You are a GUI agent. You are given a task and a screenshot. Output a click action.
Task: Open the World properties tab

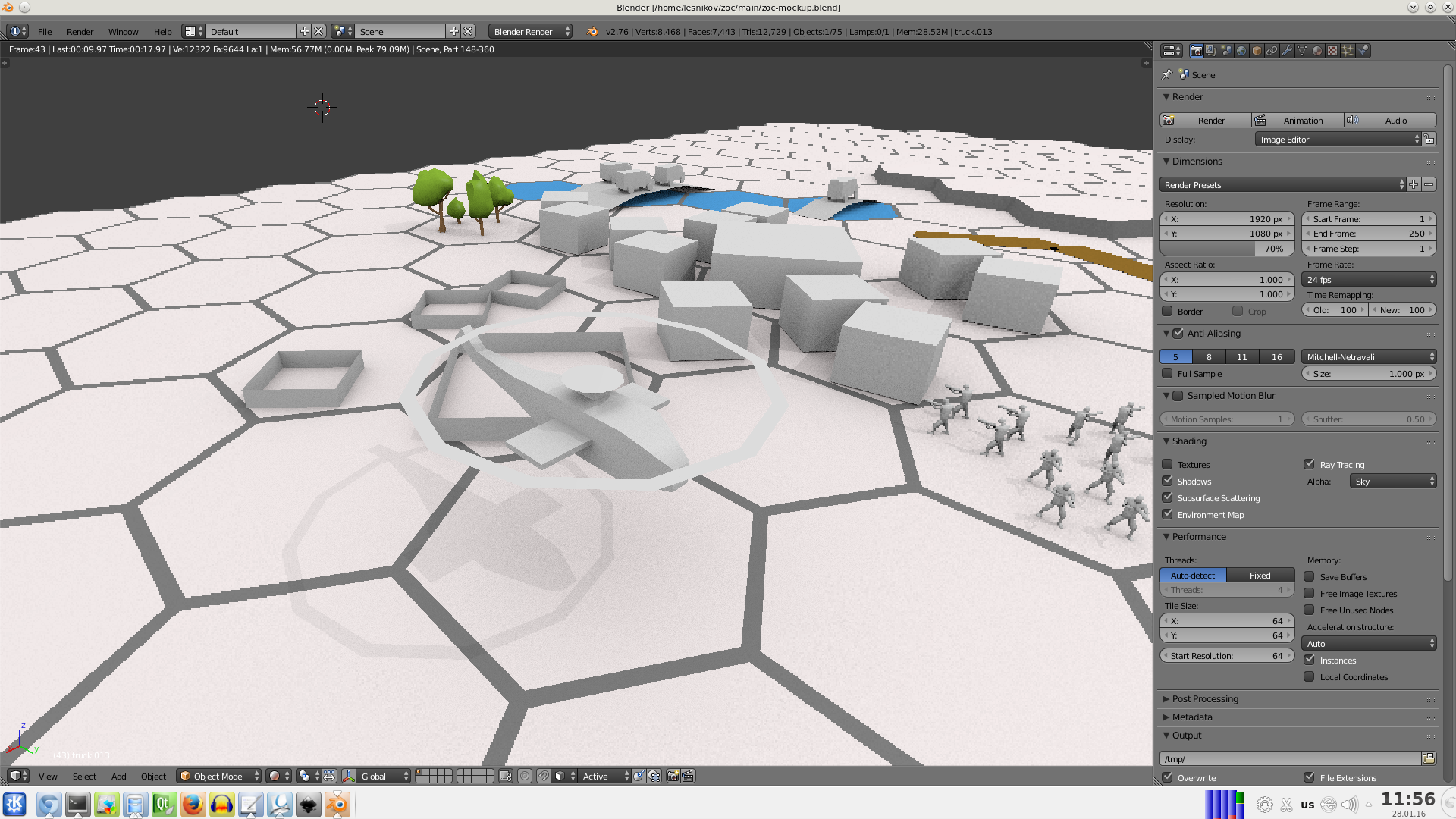[1241, 51]
